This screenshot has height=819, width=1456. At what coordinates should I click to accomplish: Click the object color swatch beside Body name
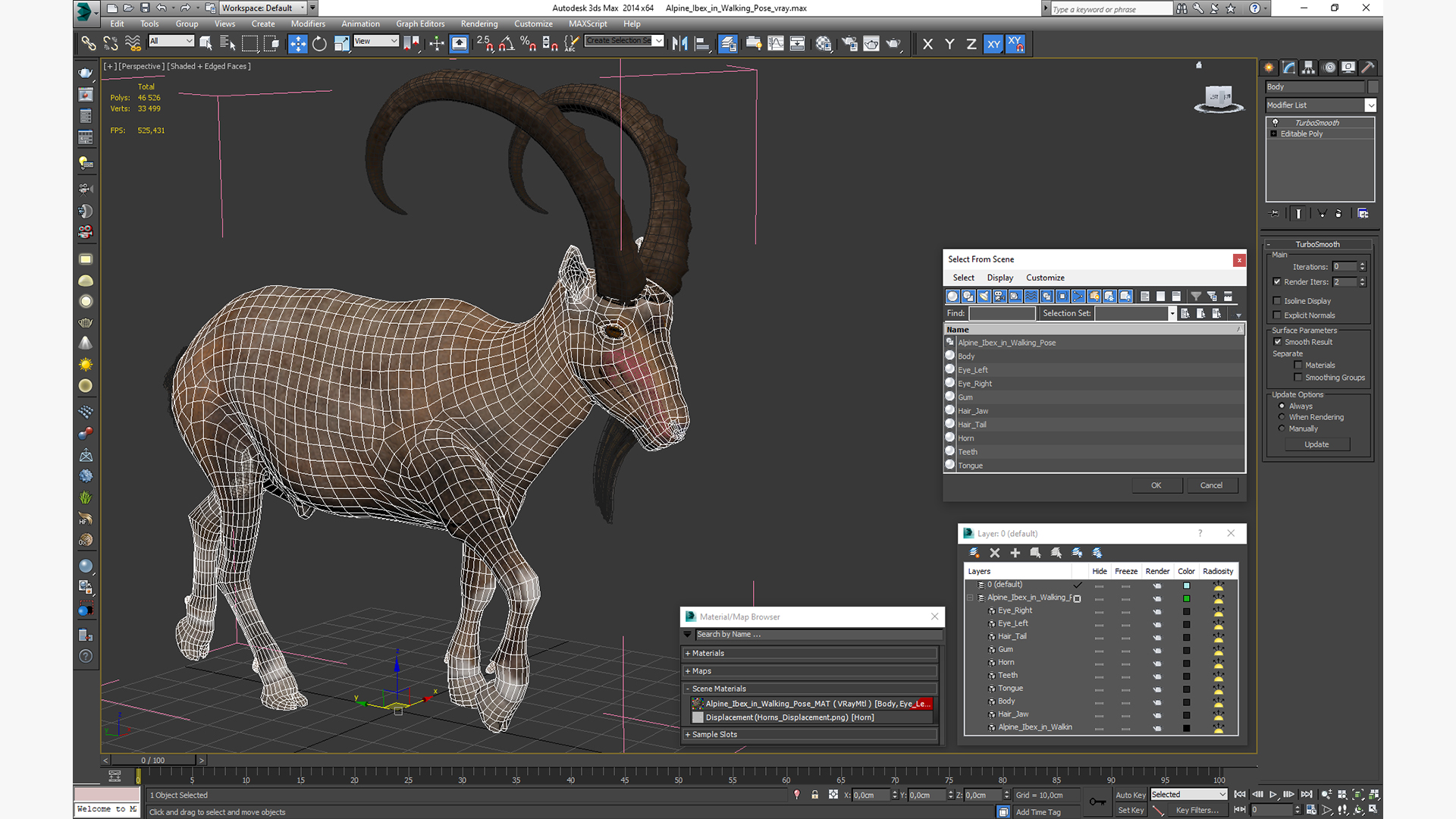tap(1373, 87)
